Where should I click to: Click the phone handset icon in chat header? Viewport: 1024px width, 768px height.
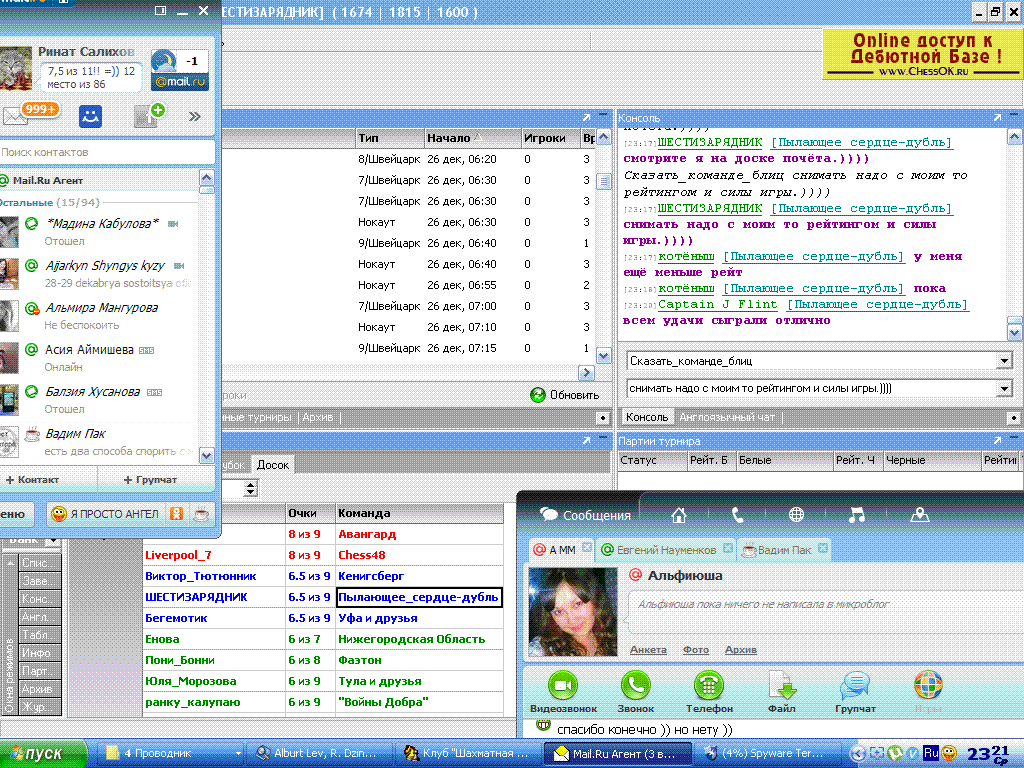click(737, 515)
